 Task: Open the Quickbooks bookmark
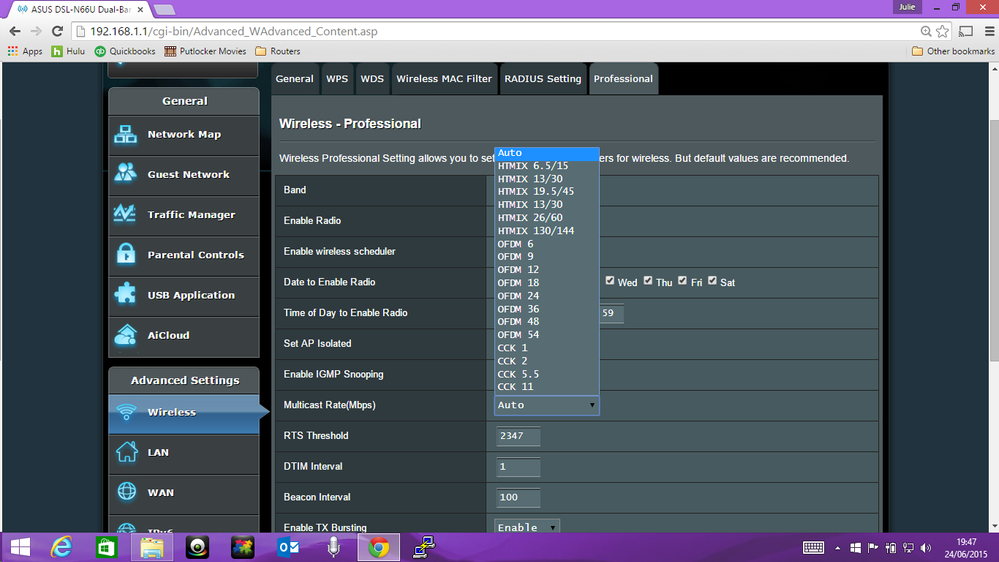[125, 51]
